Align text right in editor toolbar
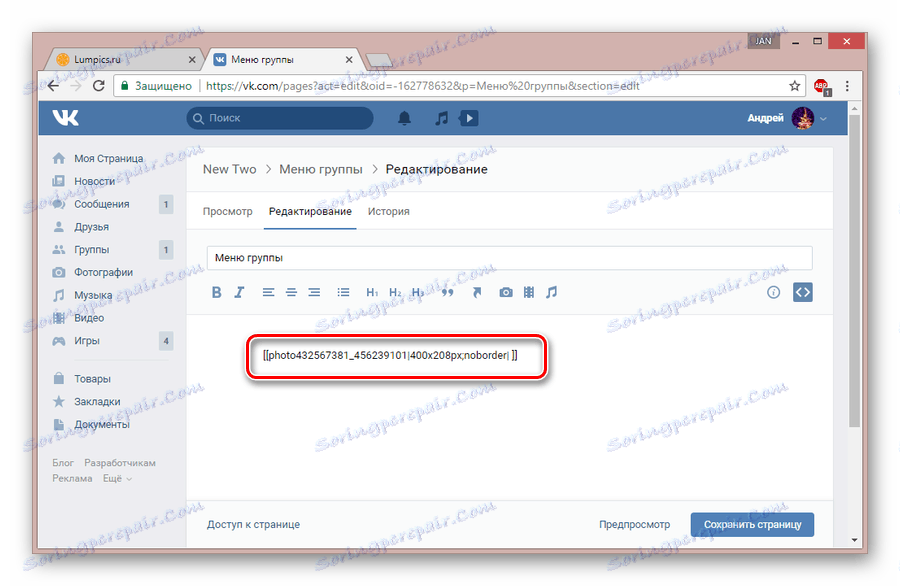This screenshot has height=586, width=900. 314,292
